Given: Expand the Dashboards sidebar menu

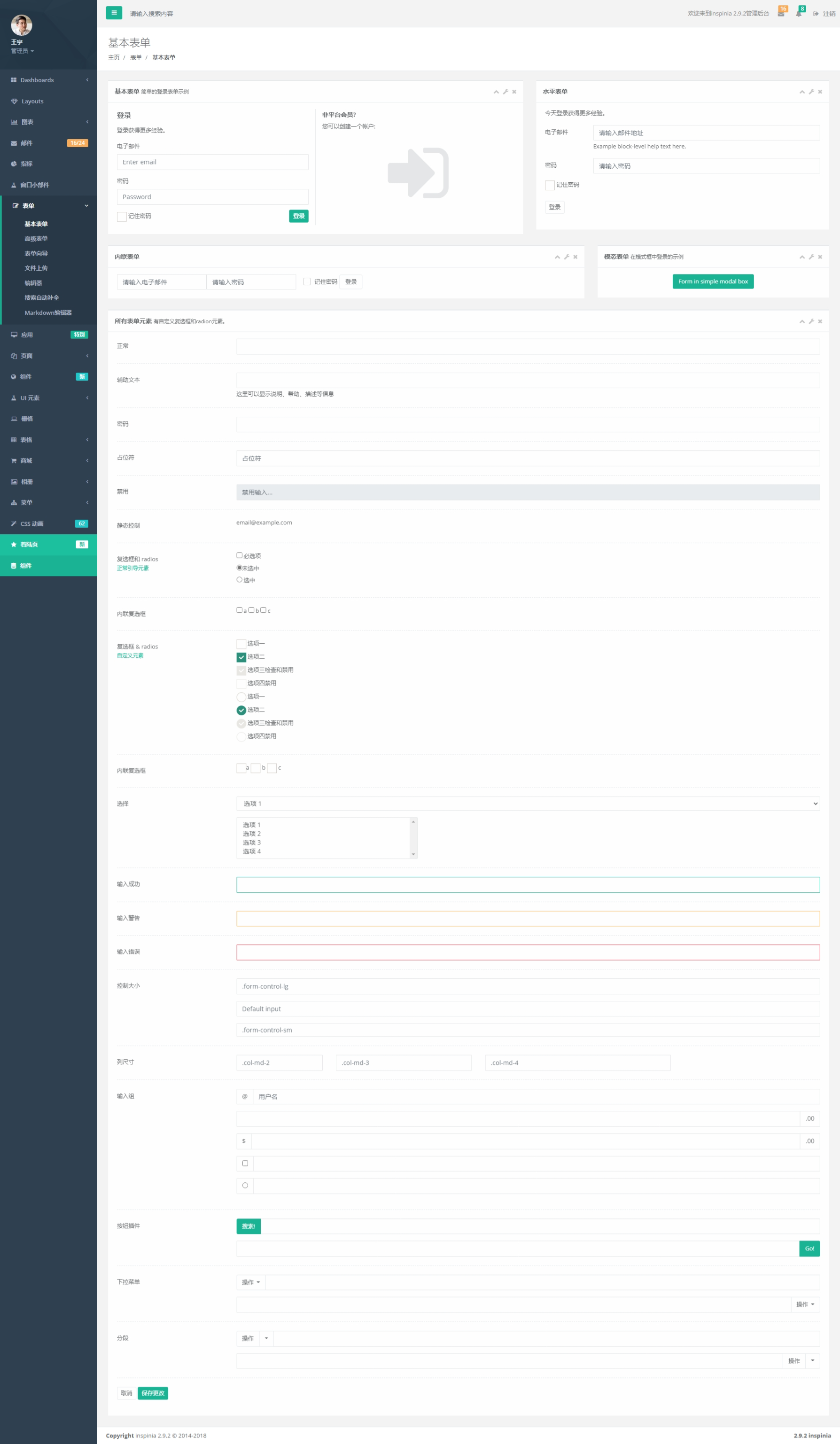Looking at the screenshot, I should [x=49, y=80].
